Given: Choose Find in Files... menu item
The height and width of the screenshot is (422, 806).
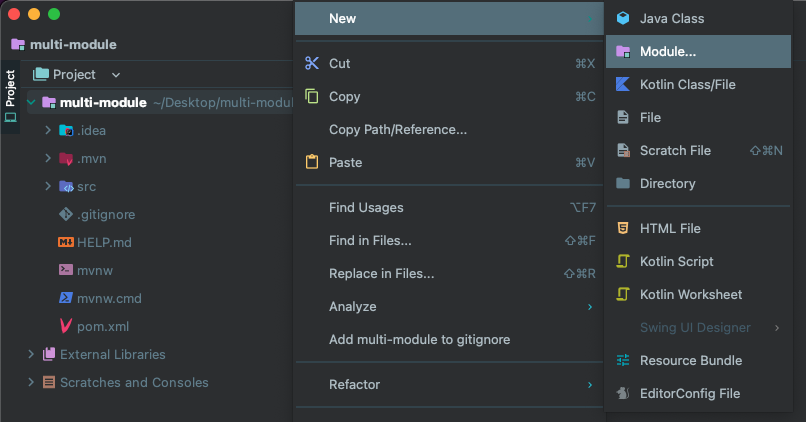Looking at the screenshot, I should pos(449,241).
